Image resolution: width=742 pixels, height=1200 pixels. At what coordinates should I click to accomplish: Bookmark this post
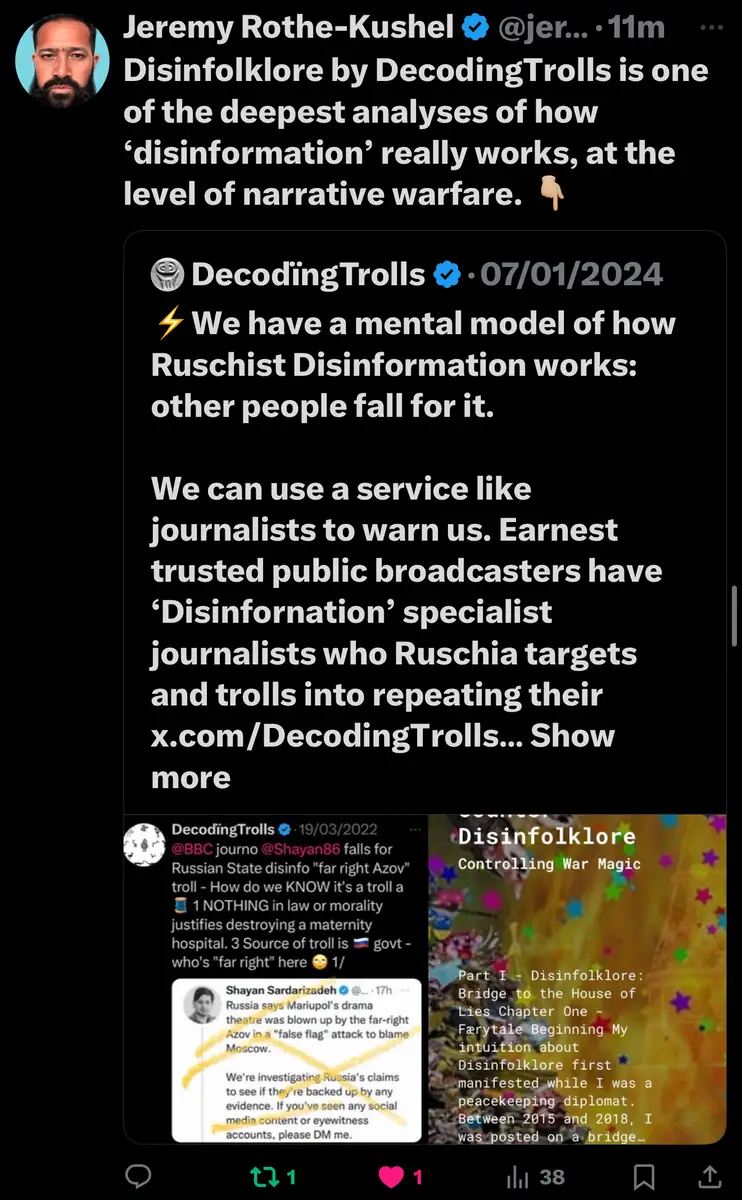click(x=645, y=1177)
